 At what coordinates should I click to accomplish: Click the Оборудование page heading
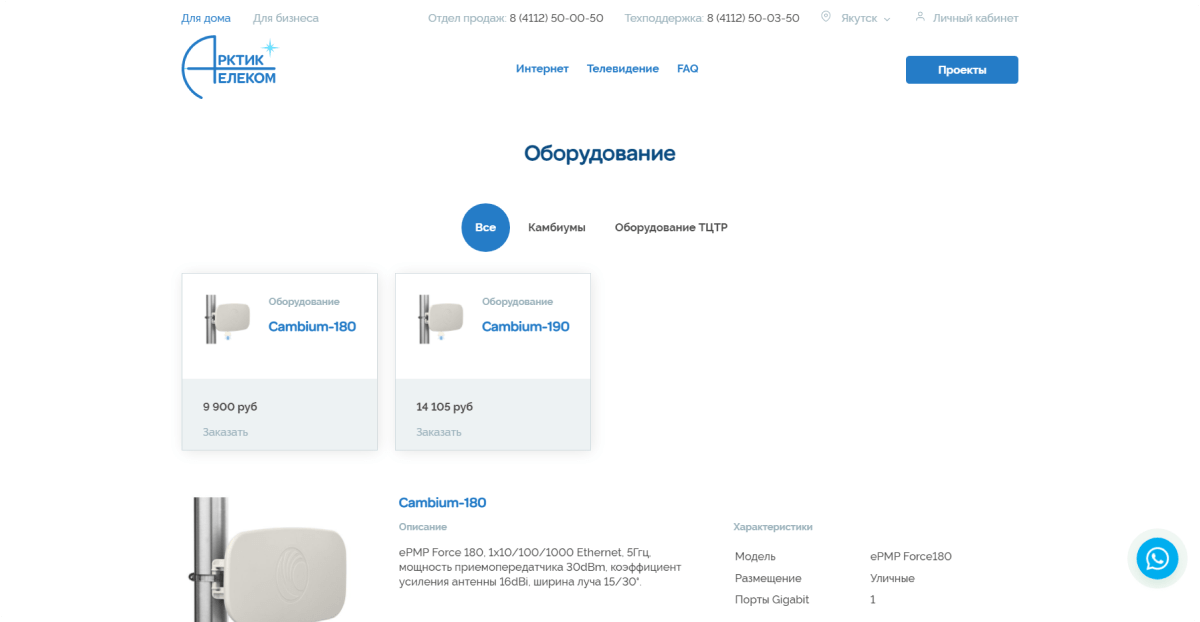coord(600,154)
